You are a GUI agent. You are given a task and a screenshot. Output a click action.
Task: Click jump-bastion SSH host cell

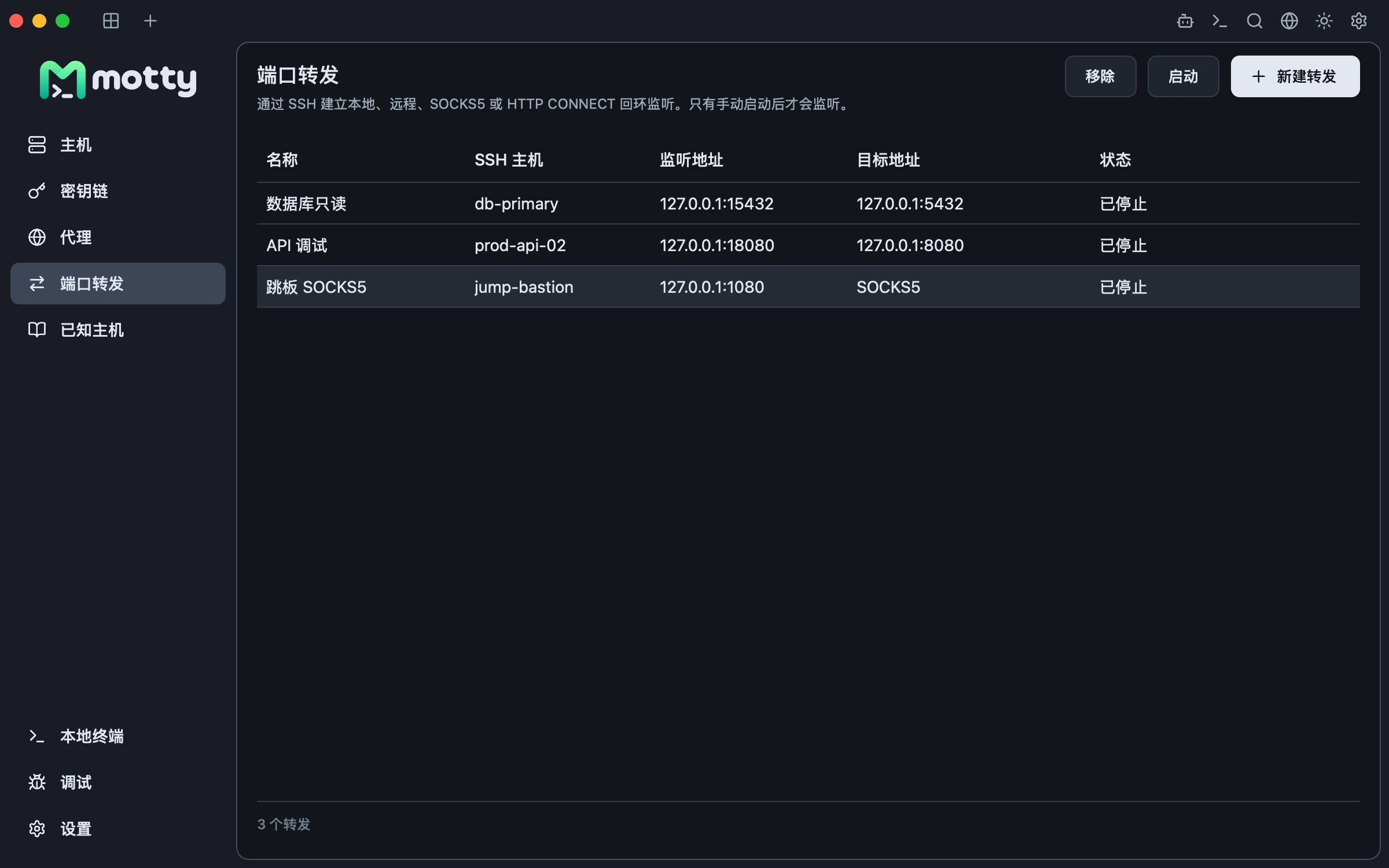coord(524,287)
